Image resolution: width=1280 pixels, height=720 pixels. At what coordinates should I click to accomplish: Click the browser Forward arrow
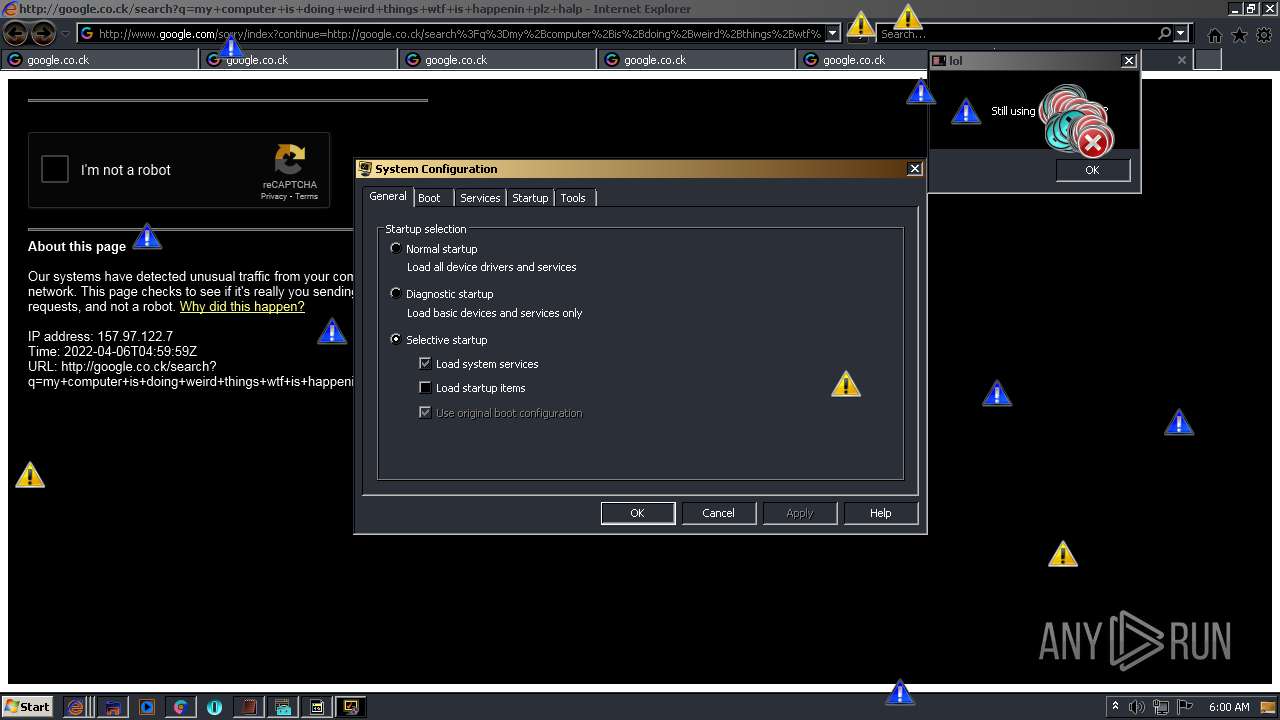click(x=43, y=33)
